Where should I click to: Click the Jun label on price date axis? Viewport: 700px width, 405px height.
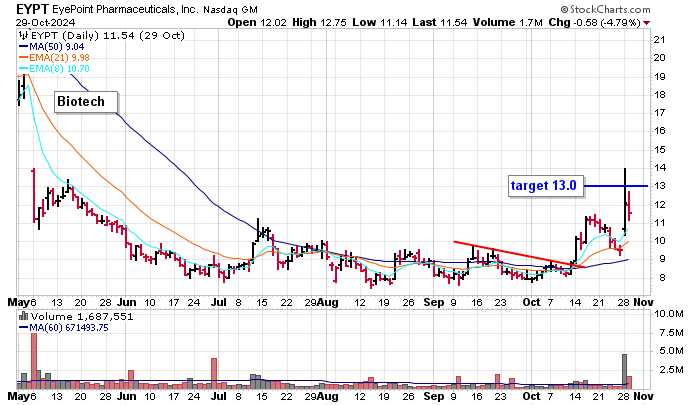[x=126, y=302]
